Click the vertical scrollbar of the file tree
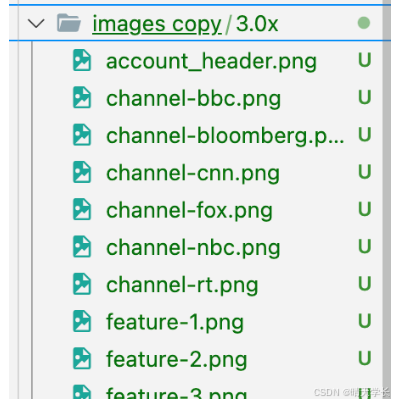 pyautogui.click(x=386, y=200)
